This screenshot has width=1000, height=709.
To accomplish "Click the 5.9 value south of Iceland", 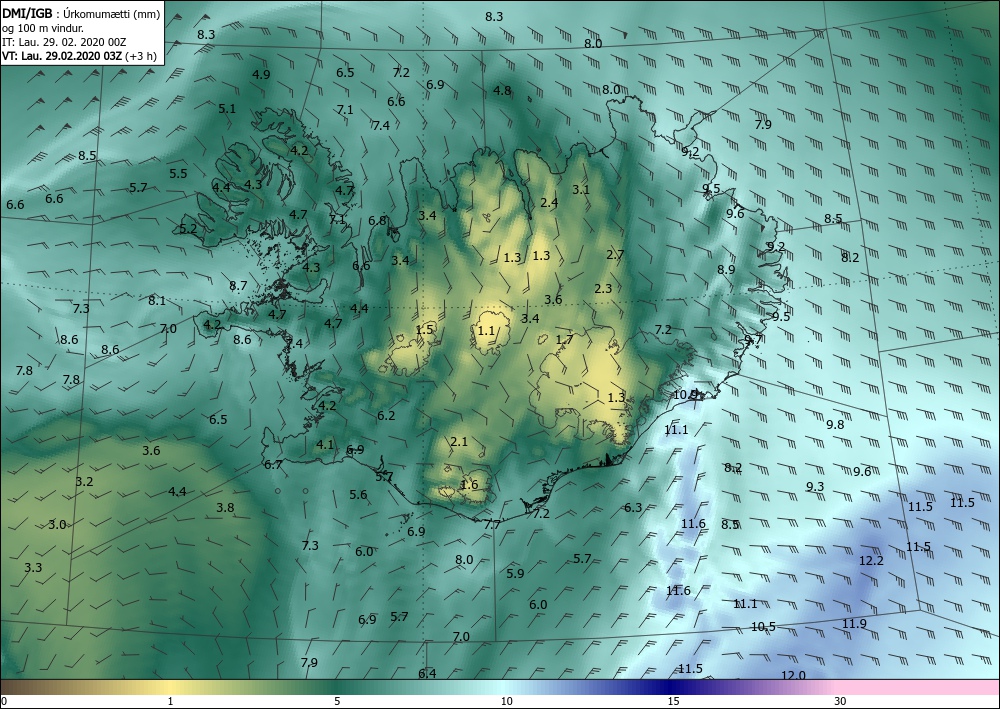I will [x=515, y=573].
